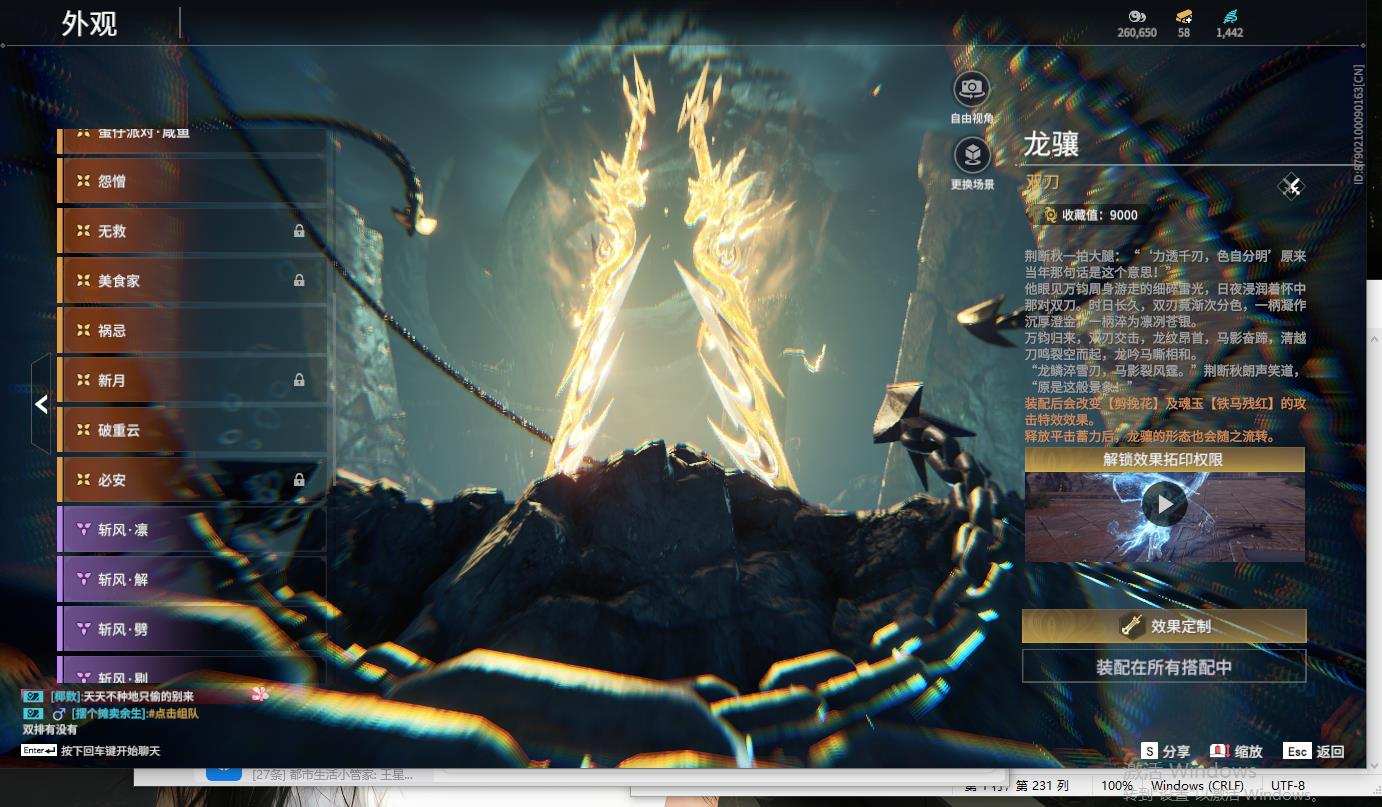Select the 破重云 skin entry
The height and width of the screenshot is (807, 1382).
pos(192,430)
